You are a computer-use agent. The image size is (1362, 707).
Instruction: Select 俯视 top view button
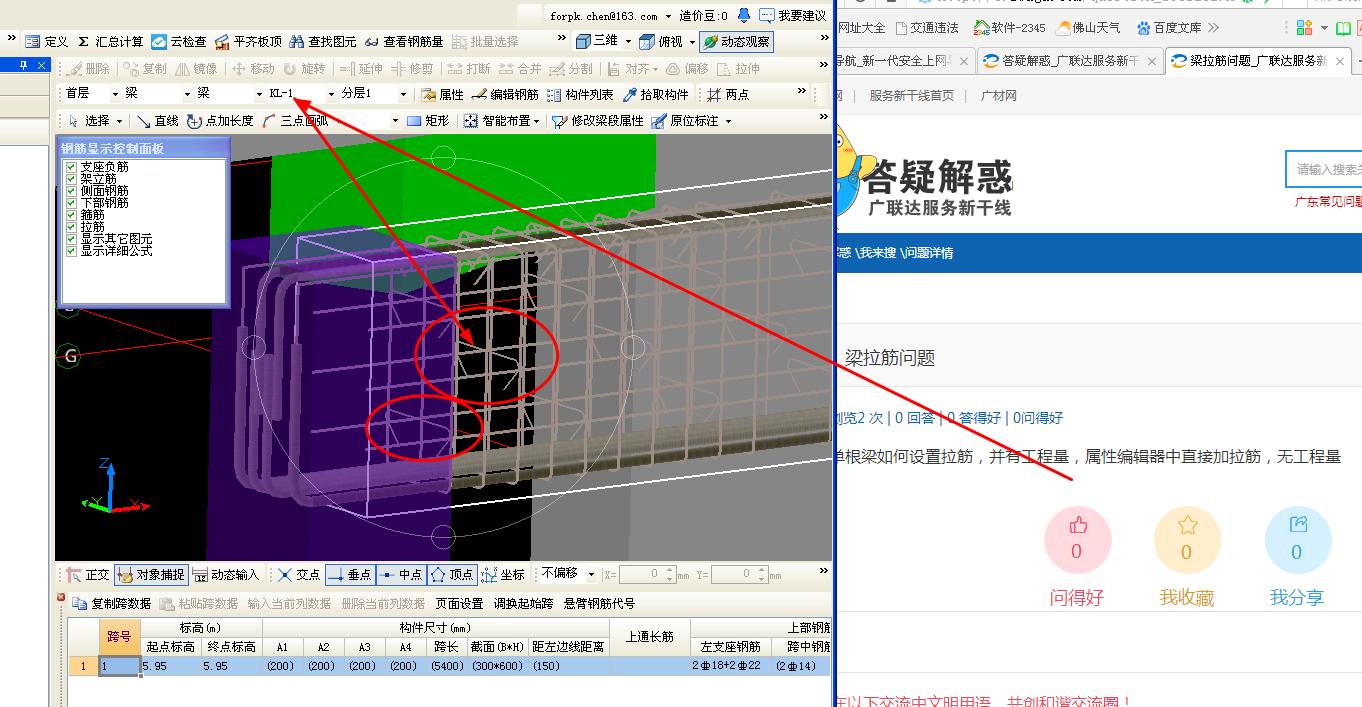tap(661, 41)
